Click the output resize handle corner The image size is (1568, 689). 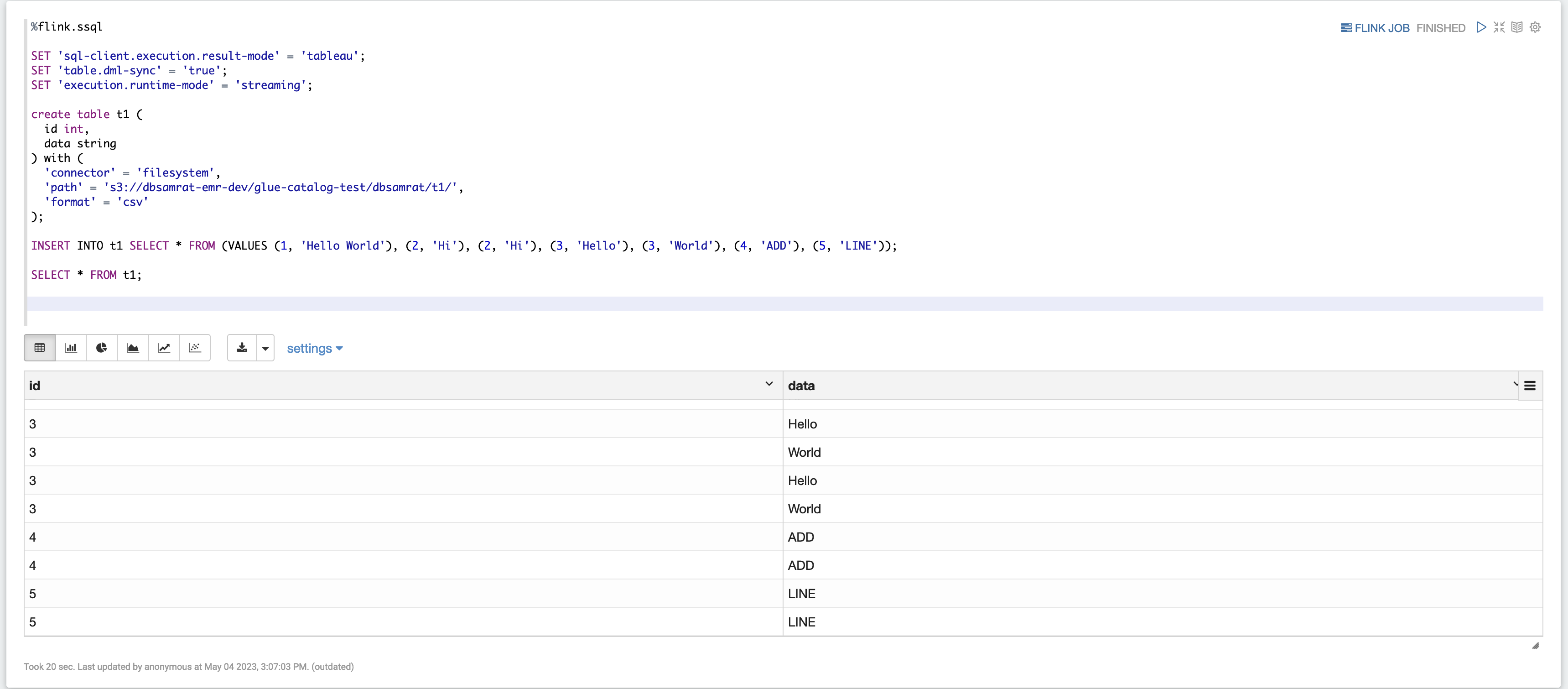point(1536,647)
